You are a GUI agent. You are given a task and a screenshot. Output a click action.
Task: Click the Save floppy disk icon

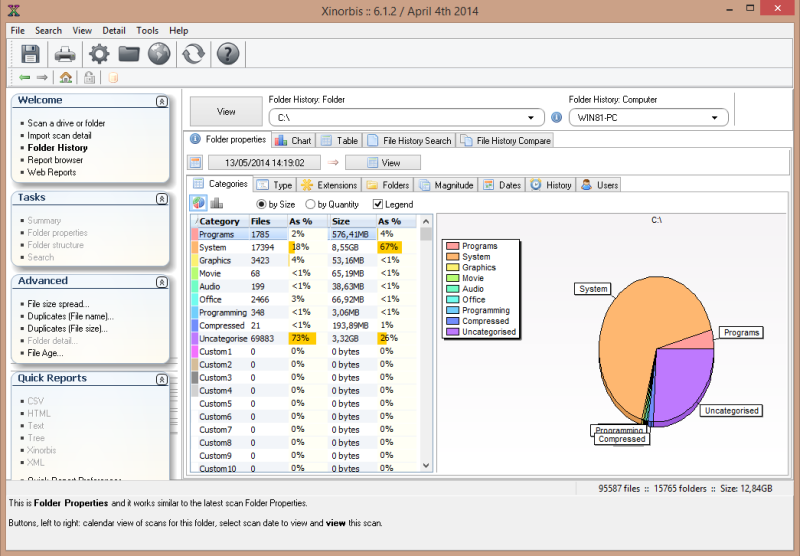tap(30, 54)
